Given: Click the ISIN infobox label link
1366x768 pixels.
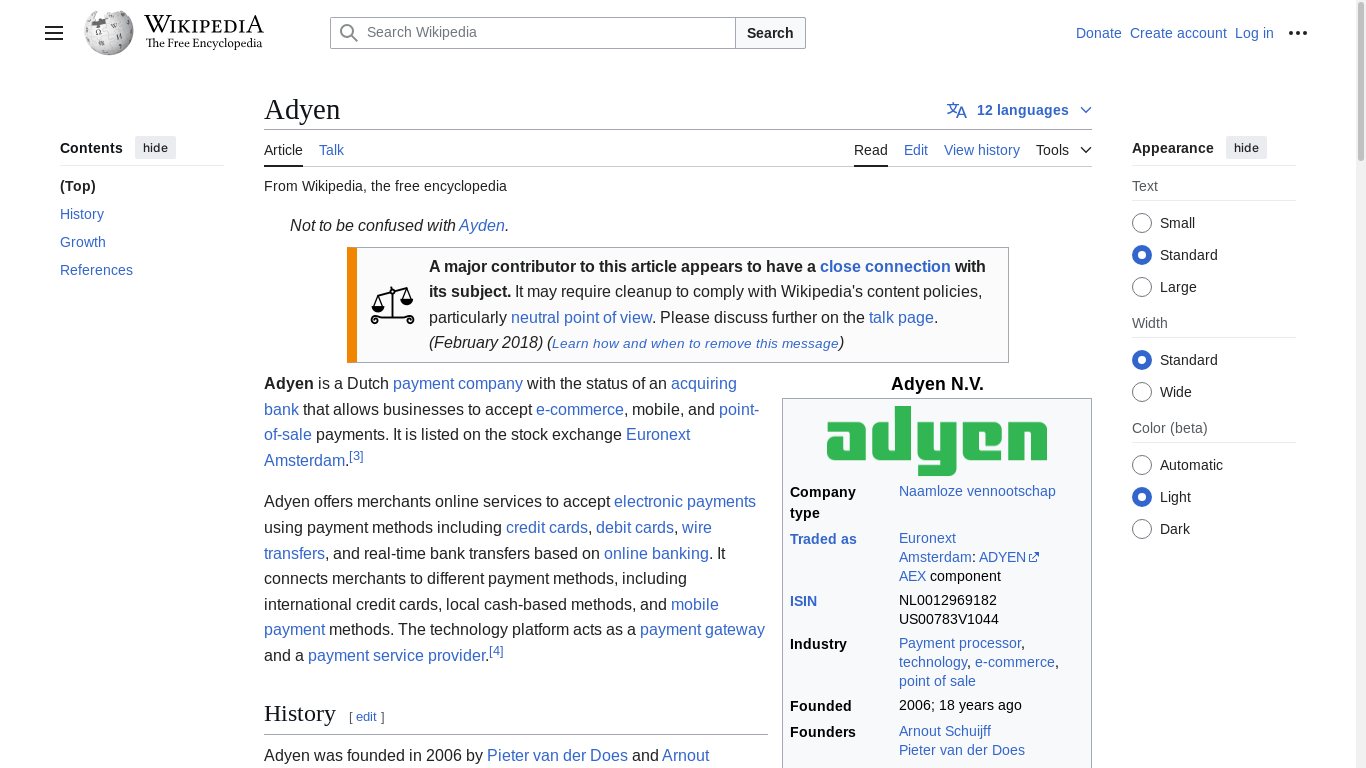Looking at the screenshot, I should (x=803, y=601).
